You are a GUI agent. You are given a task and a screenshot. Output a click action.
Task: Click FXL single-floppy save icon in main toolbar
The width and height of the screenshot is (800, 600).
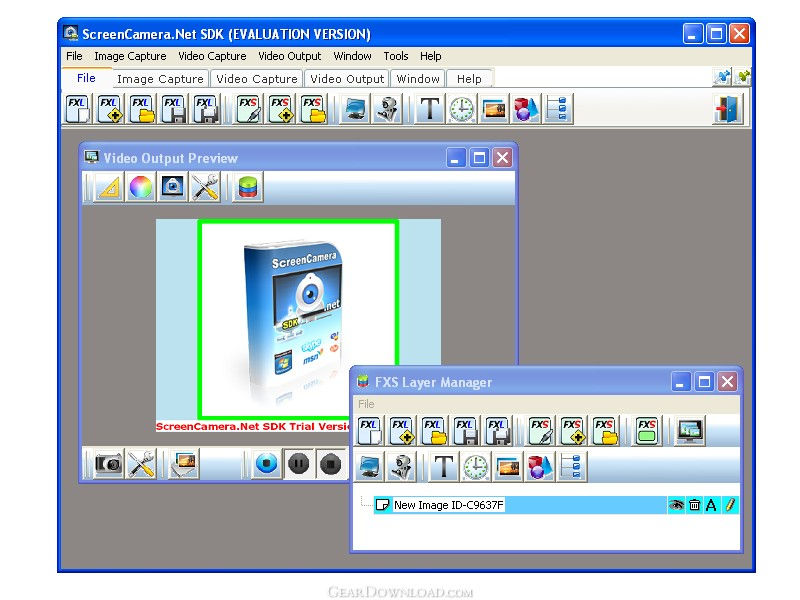tap(174, 109)
